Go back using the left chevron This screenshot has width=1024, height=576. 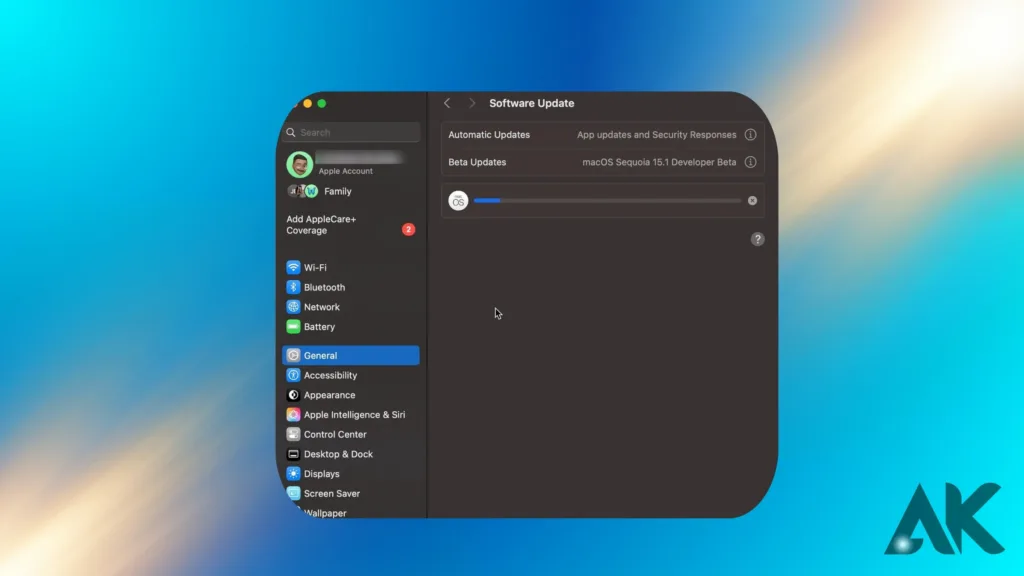click(447, 103)
